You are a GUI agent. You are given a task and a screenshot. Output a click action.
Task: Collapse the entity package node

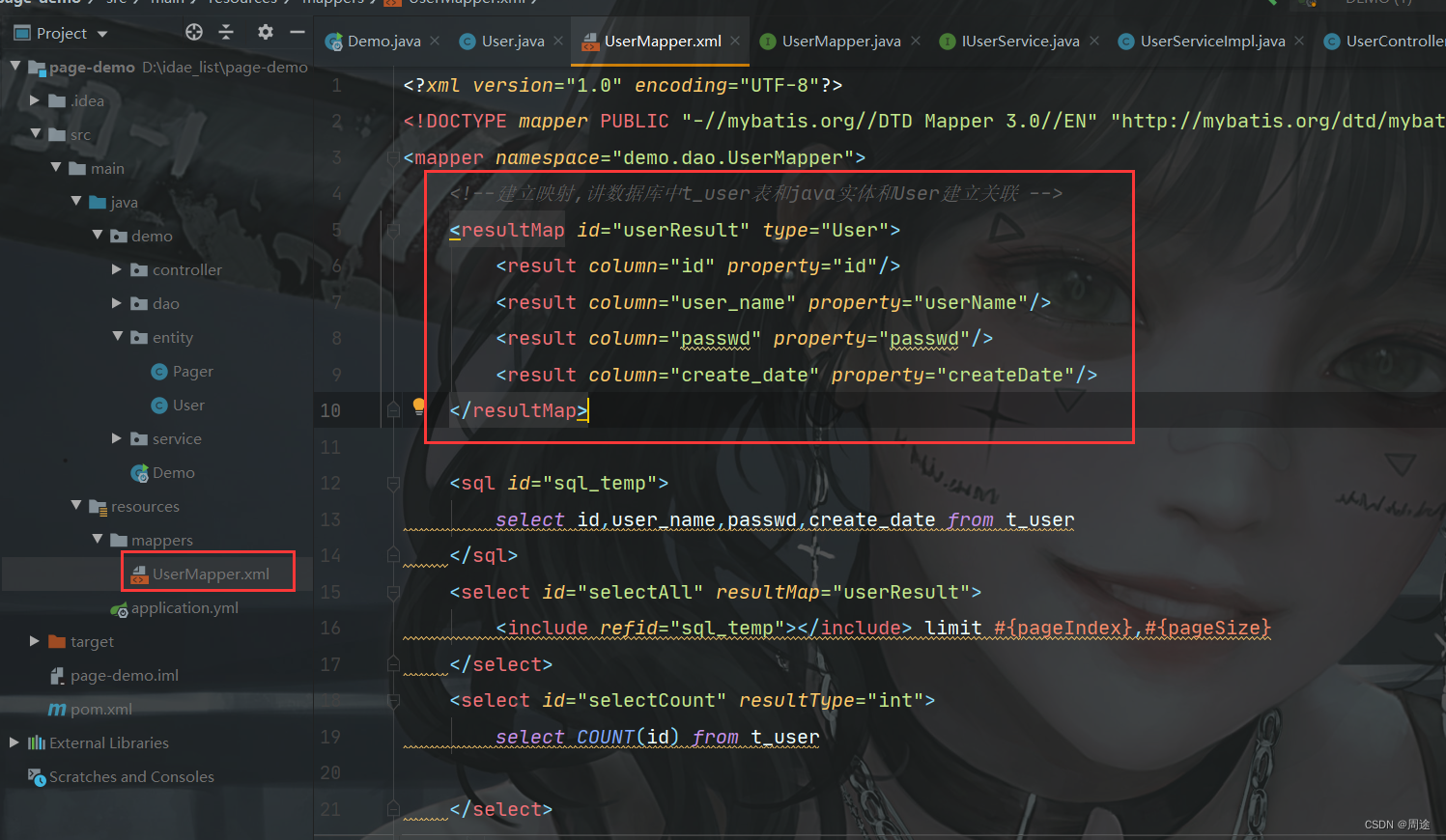pos(116,337)
